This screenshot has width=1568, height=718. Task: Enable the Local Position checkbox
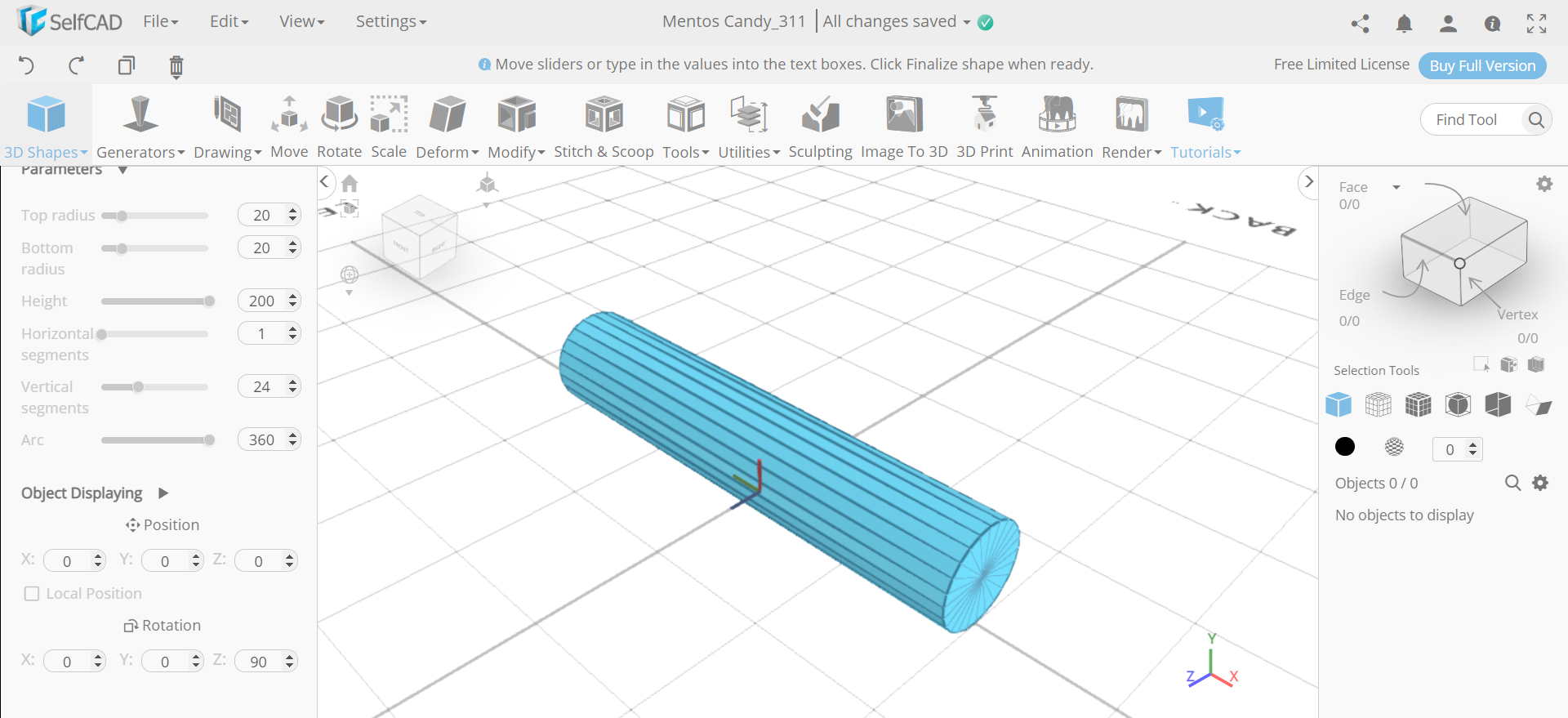pyautogui.click(x=32, y=594)
